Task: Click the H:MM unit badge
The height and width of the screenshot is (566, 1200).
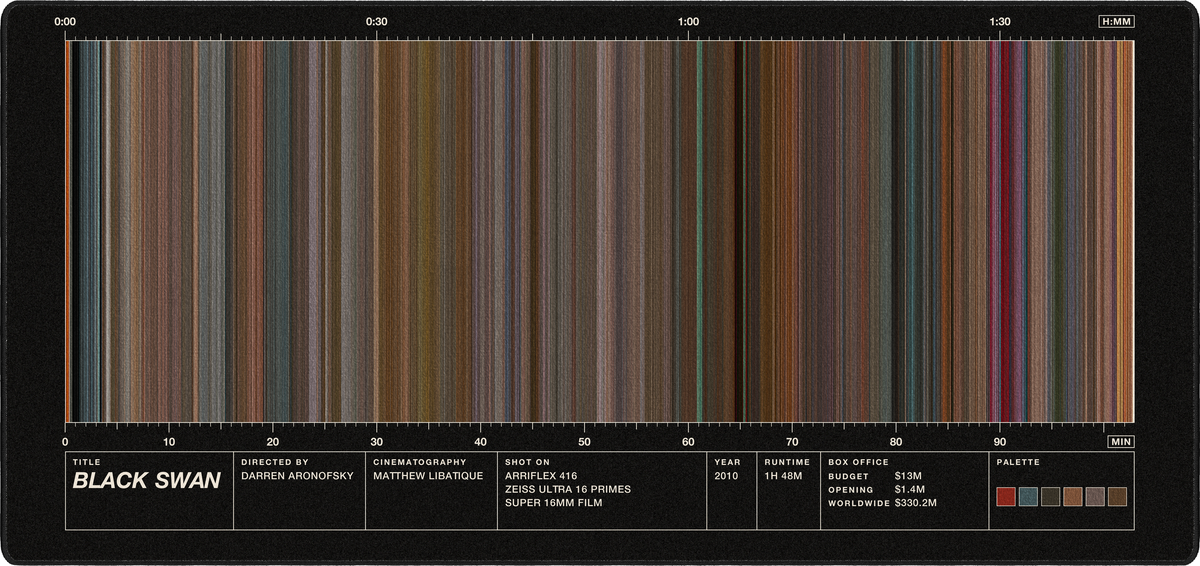Action: click(x=1116, y=21)
